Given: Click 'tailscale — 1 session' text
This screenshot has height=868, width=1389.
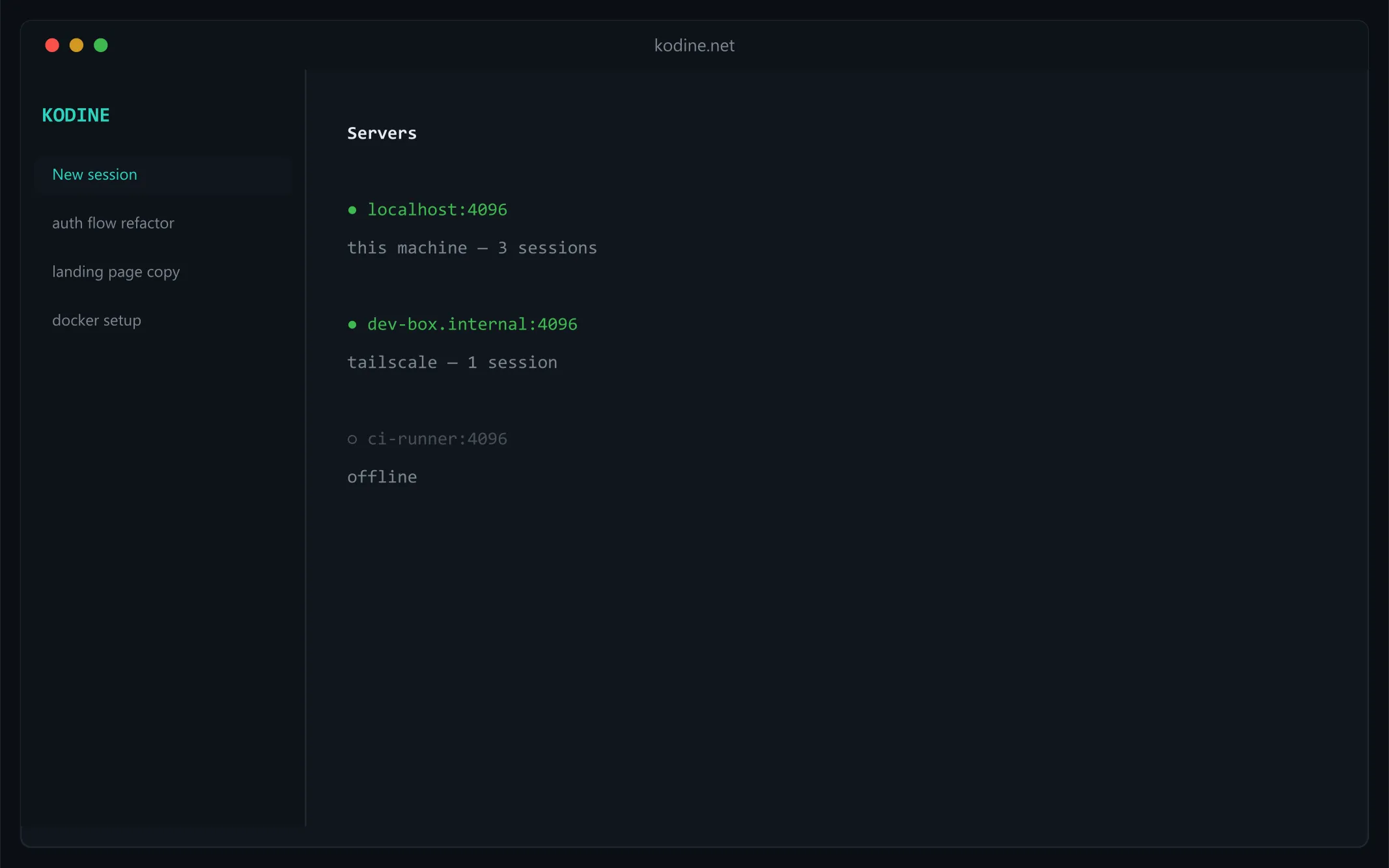Looking at the screenshot, I should (452, 363).
